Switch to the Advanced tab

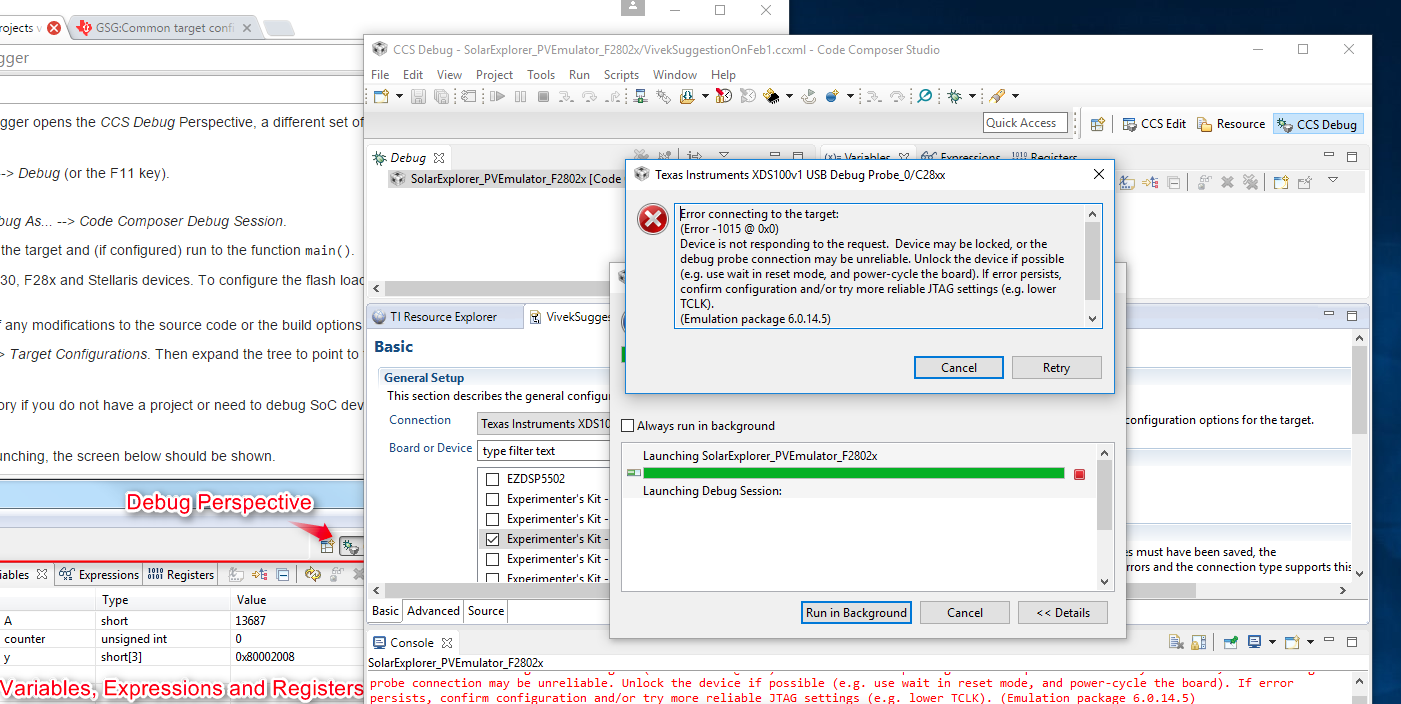coord(433,610)
